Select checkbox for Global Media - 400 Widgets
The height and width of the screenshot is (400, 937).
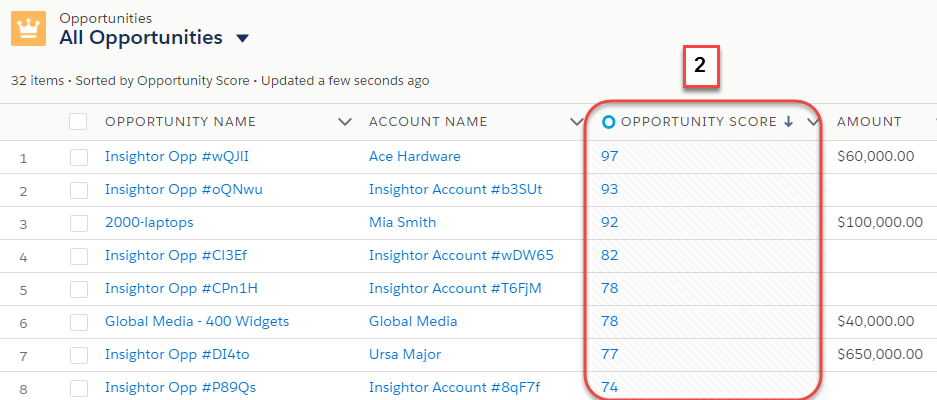78,322
